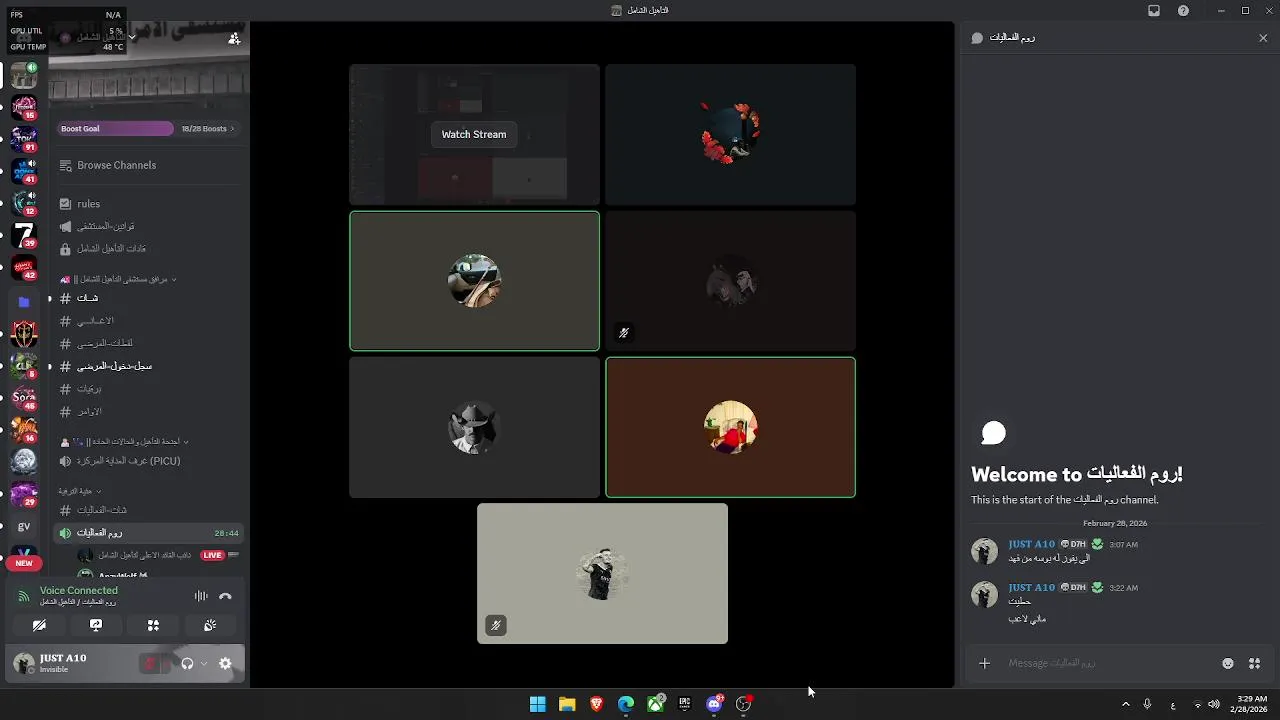Open the server with badge 42
Screen dimensions: 1280x720
click(x=24, y=268)
